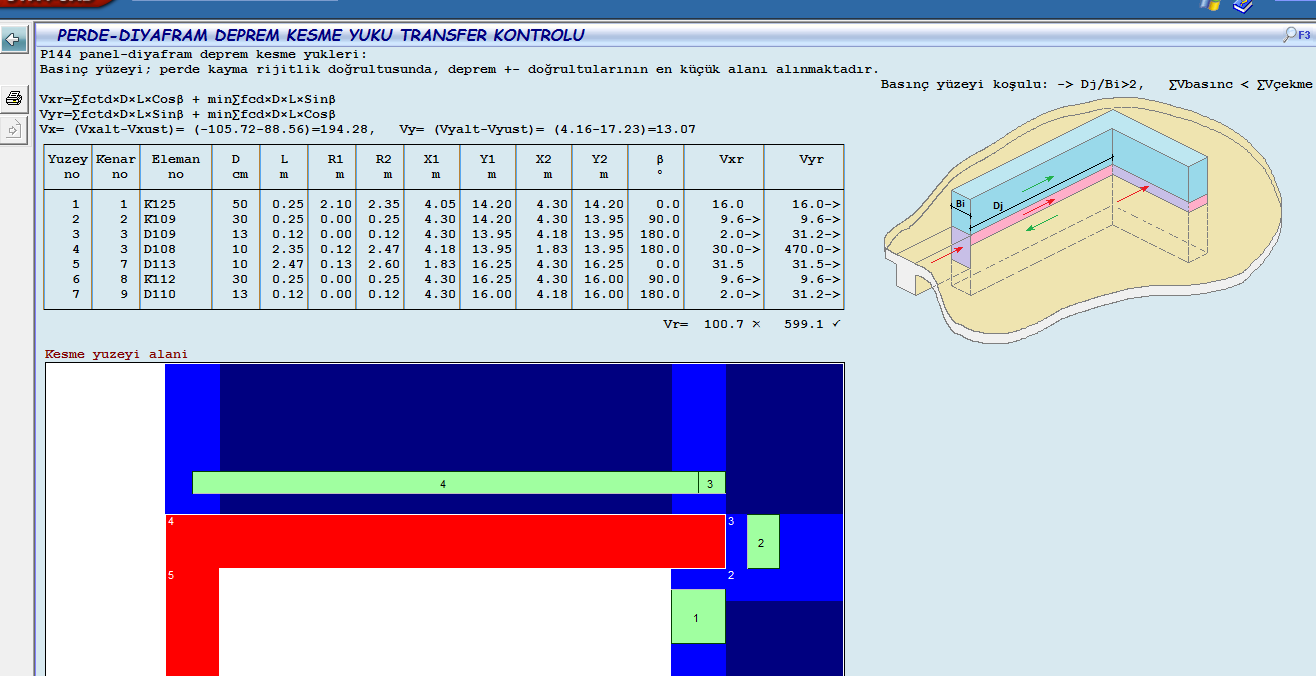1316x676 pixels.
Task: Select green shear surface labeled 3
Action: coord(711,483)
